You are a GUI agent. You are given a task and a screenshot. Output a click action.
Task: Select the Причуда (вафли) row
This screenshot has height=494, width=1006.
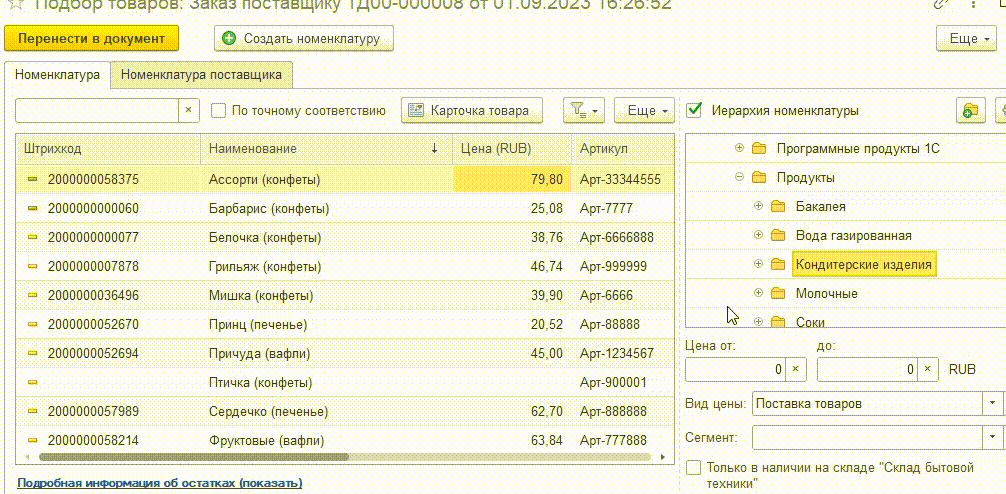point(345,353)
